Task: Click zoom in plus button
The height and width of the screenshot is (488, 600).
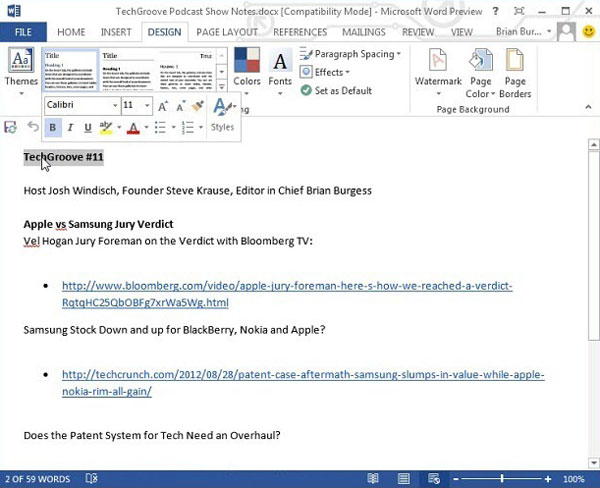Action: [x=548, y=479]
